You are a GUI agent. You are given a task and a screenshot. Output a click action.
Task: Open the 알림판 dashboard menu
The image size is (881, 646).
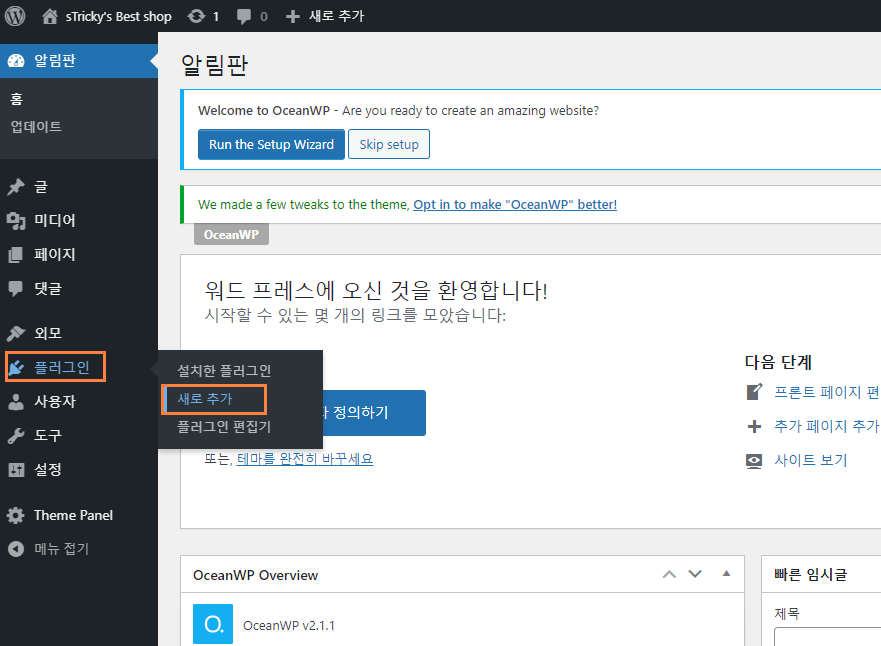[79, 61]
